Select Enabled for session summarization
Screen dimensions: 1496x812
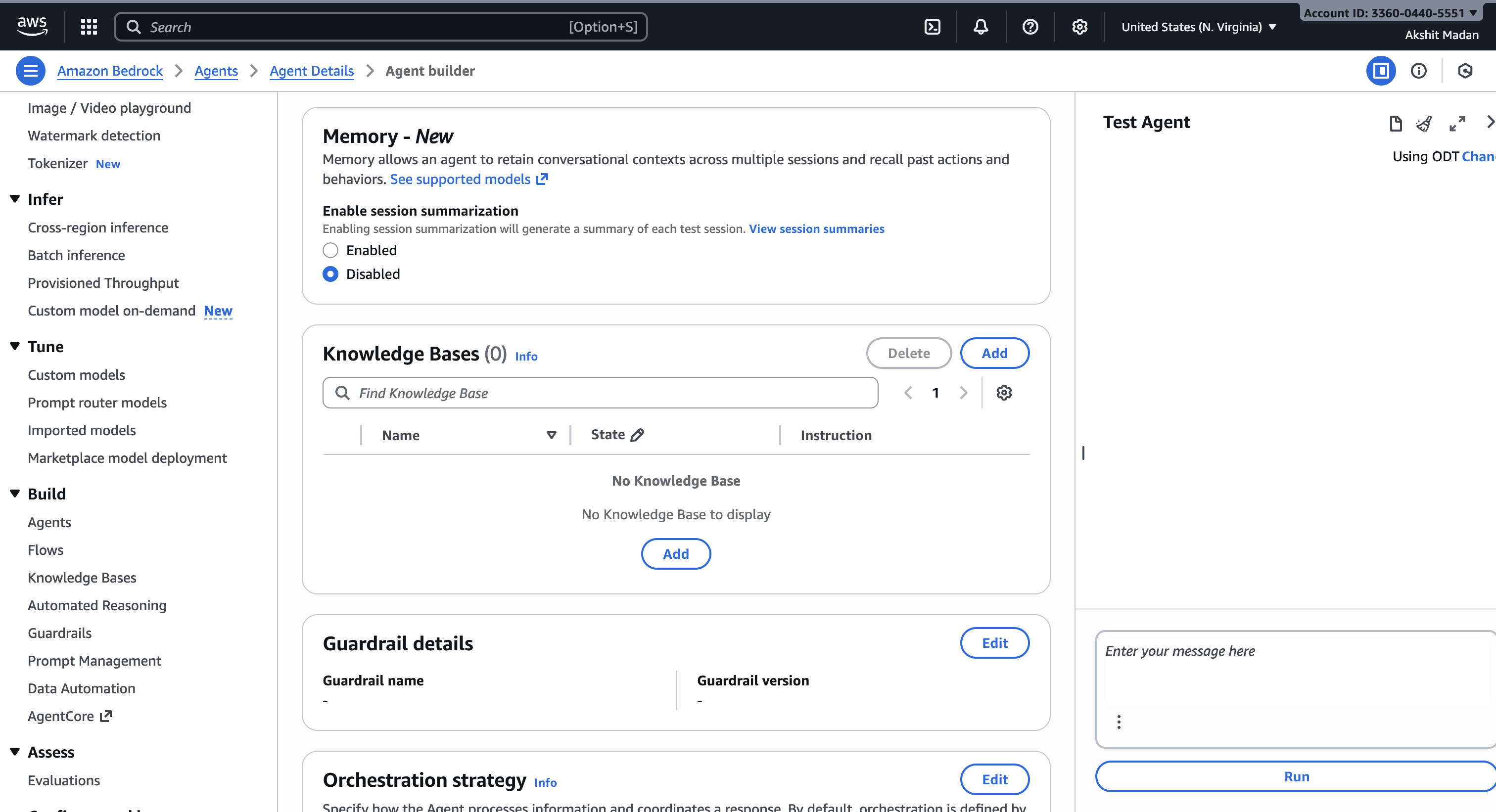[x=330, y=250]
